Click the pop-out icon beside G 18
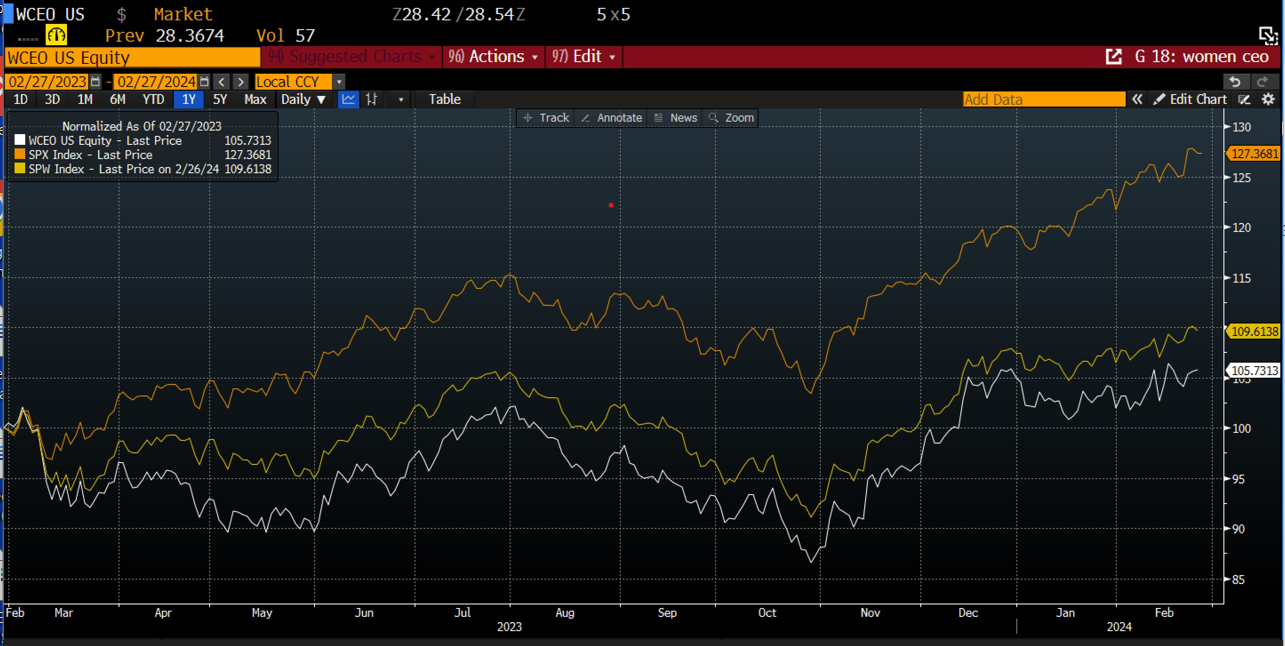This screenshot has height=646, width=1285. pos(1113,57)
